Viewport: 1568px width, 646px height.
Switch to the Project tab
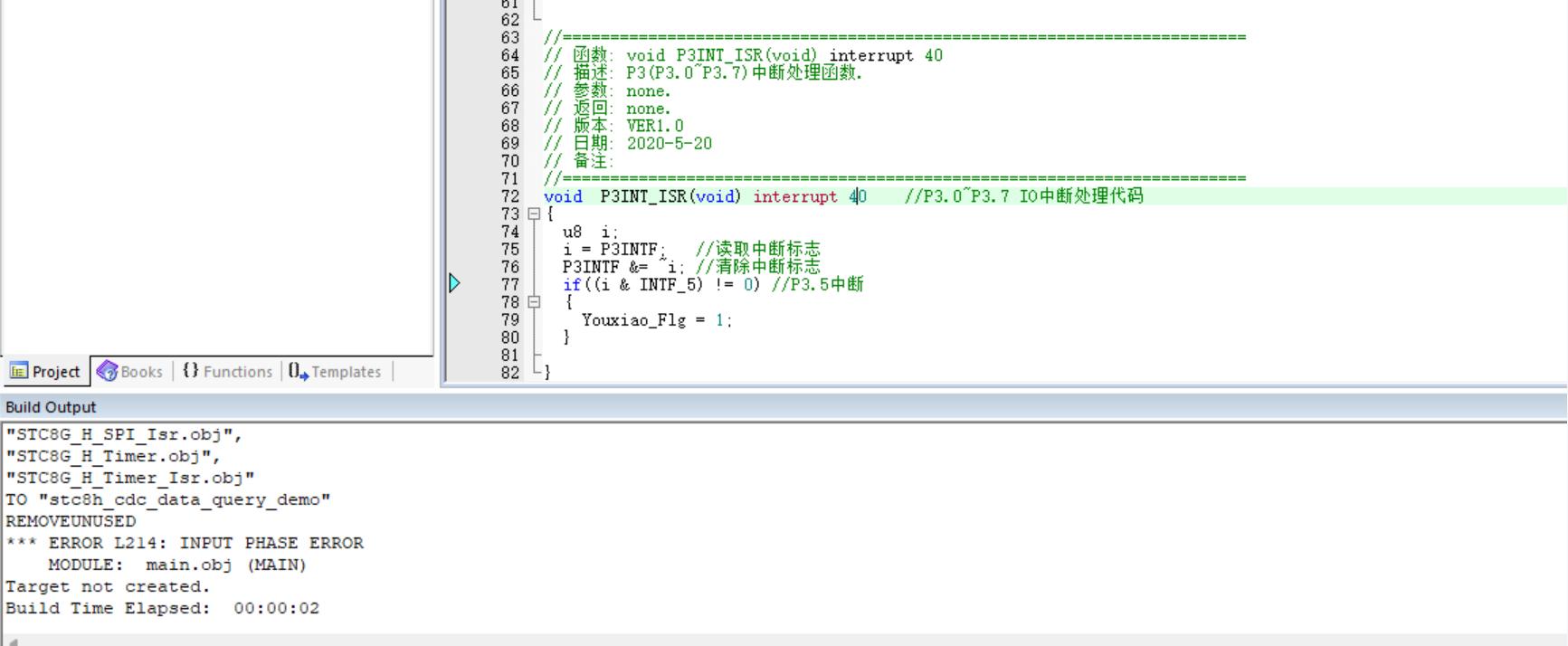click(x=45, y=372)
